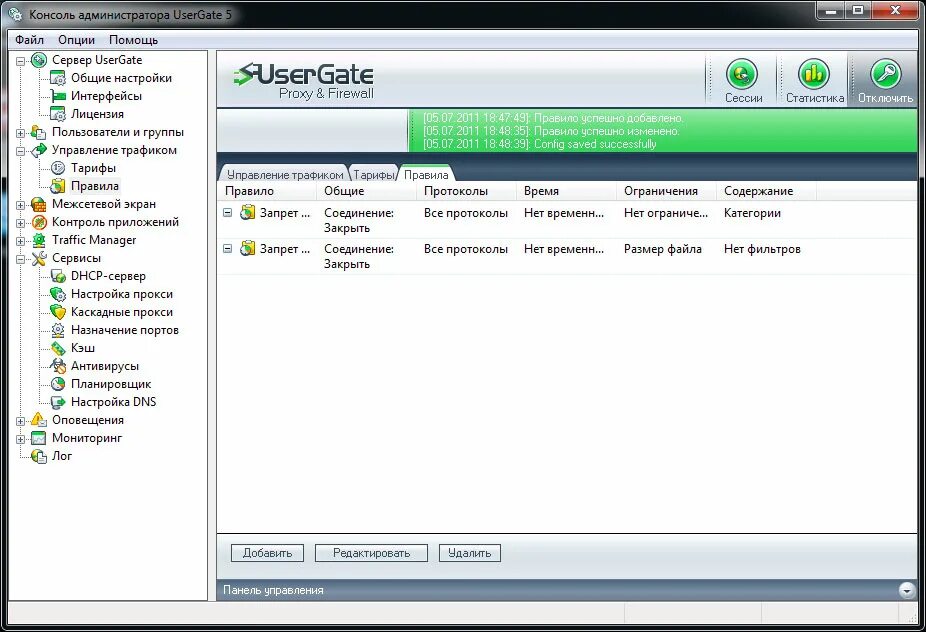
Task: Expand the Оповещения tree node
Action: pos(21,421)
